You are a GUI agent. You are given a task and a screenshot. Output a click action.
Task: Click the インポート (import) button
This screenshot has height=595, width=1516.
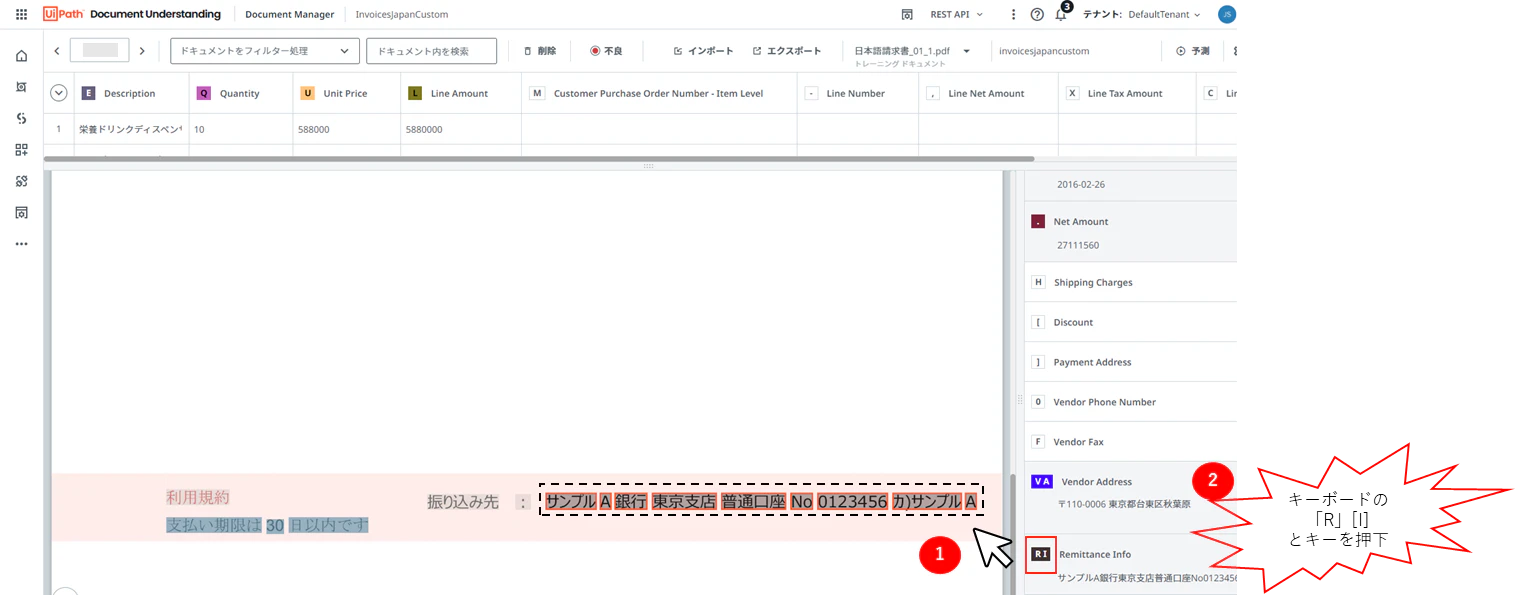(x=703, y=51)
